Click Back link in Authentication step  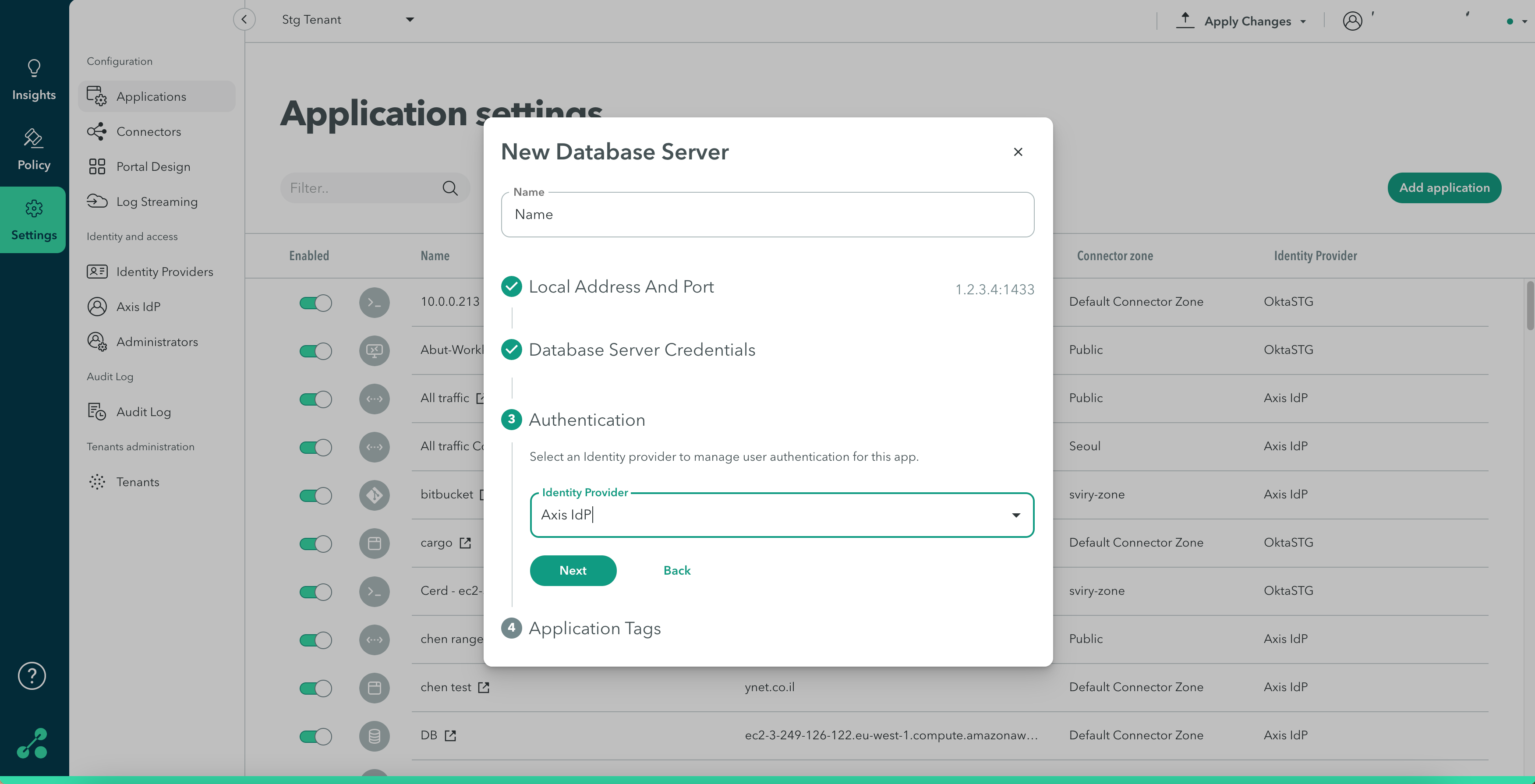click(677, 570)
